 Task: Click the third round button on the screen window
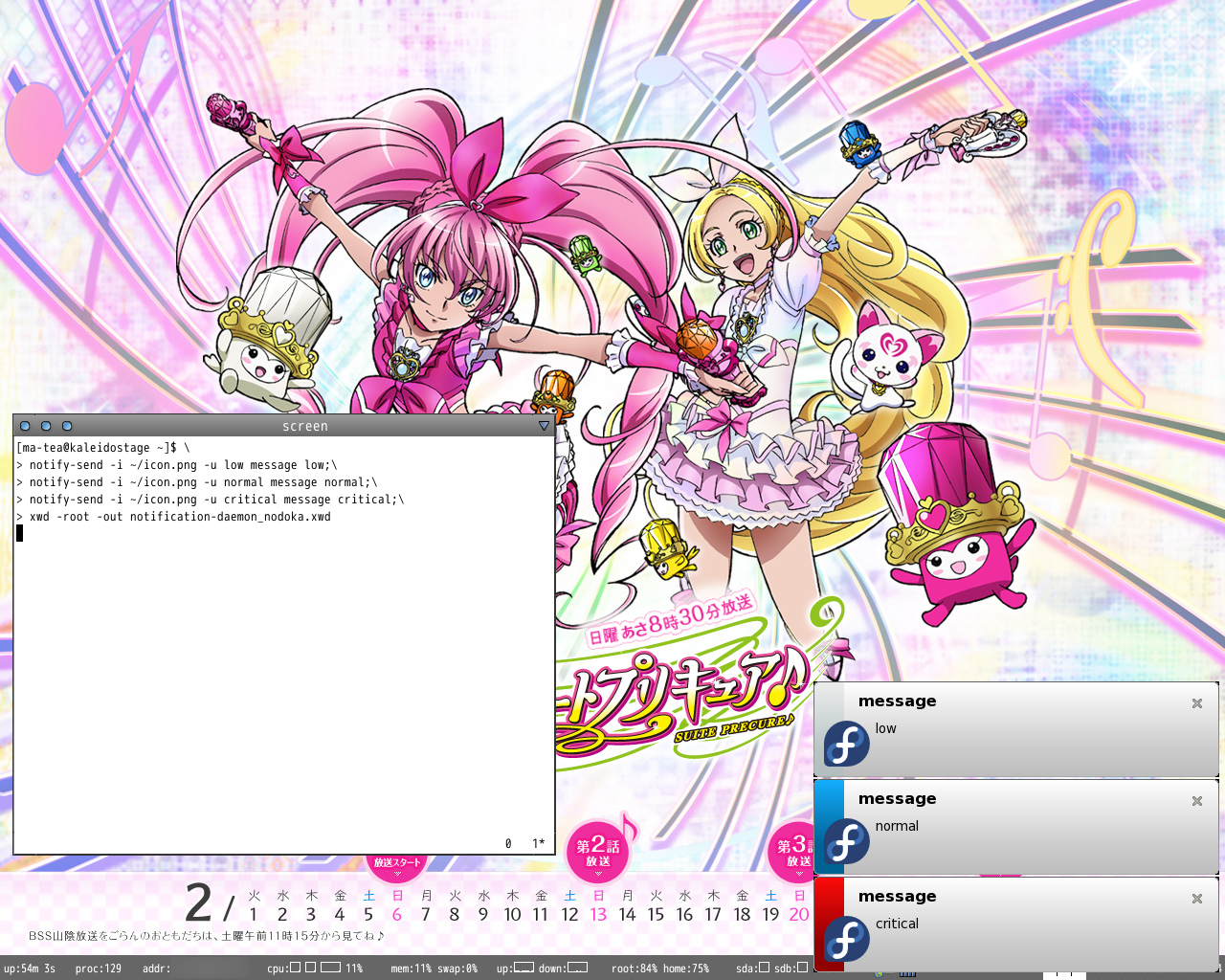(x=67, y=426)
